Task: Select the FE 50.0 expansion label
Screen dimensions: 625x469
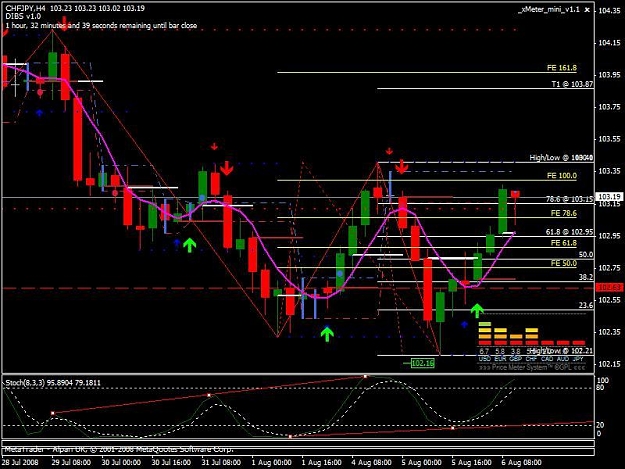Action: click(x=563, y=263)
